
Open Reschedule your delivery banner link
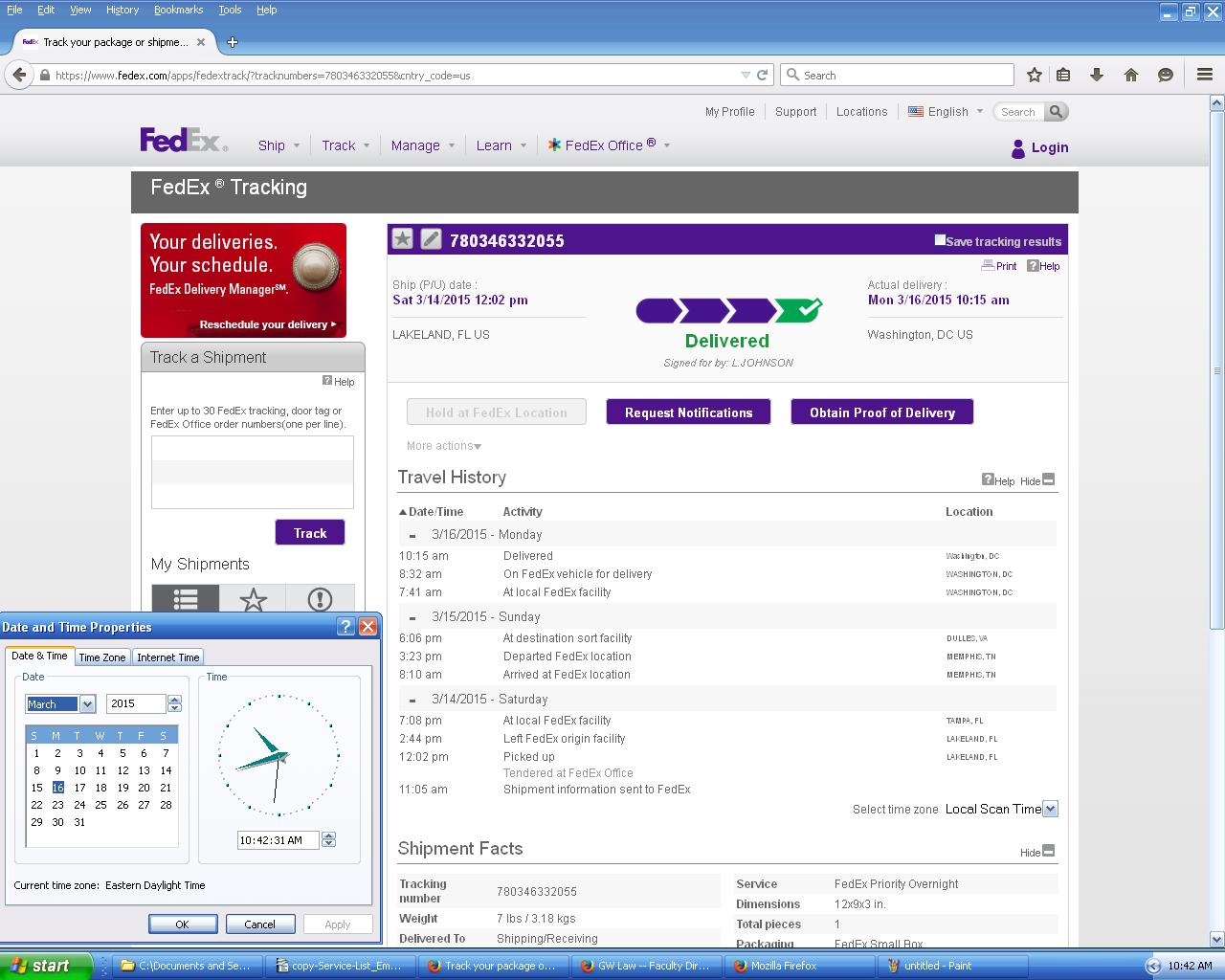[267, 324]
